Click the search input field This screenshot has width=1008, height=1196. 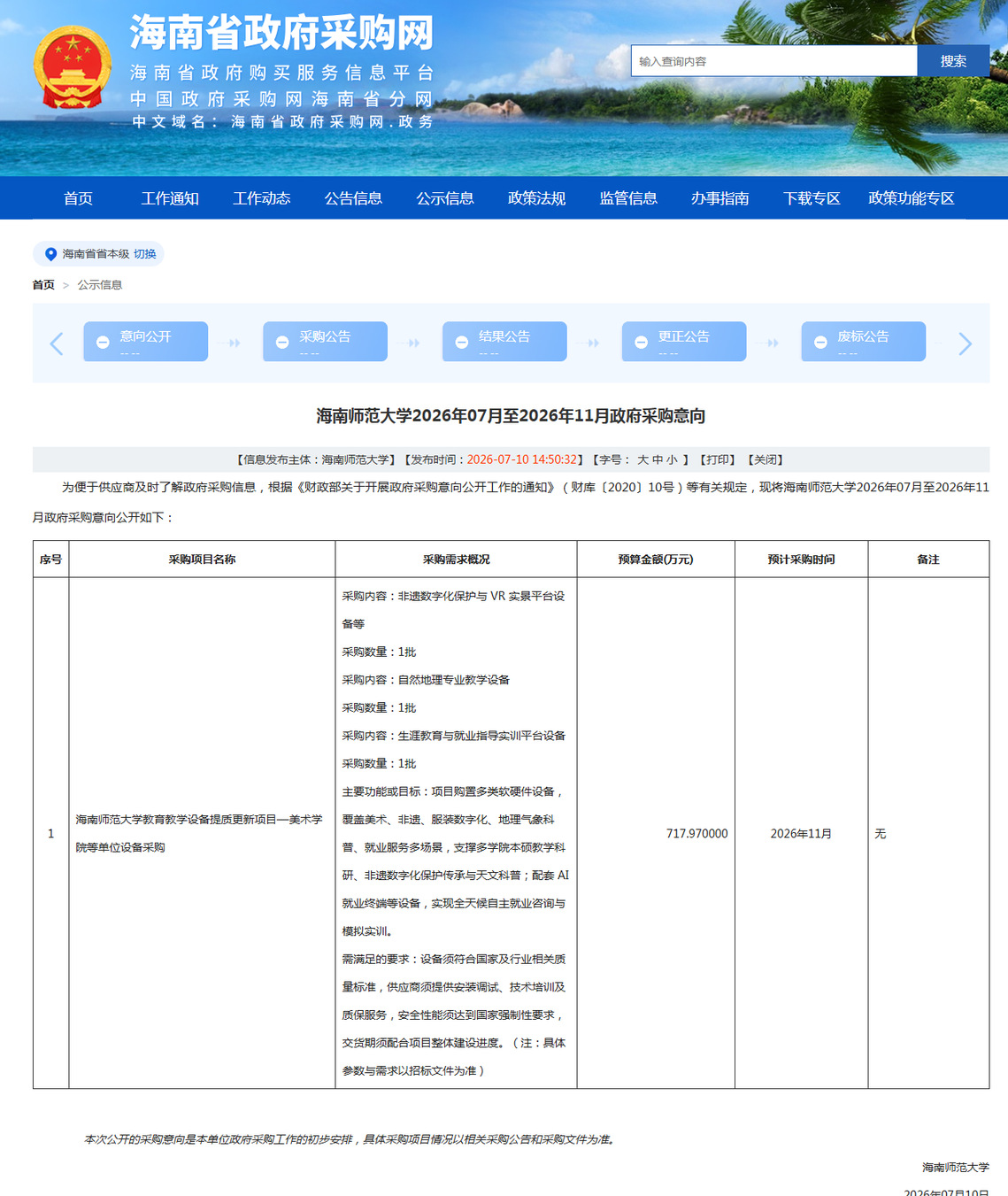pyautogui.click(x=773, y=61)
